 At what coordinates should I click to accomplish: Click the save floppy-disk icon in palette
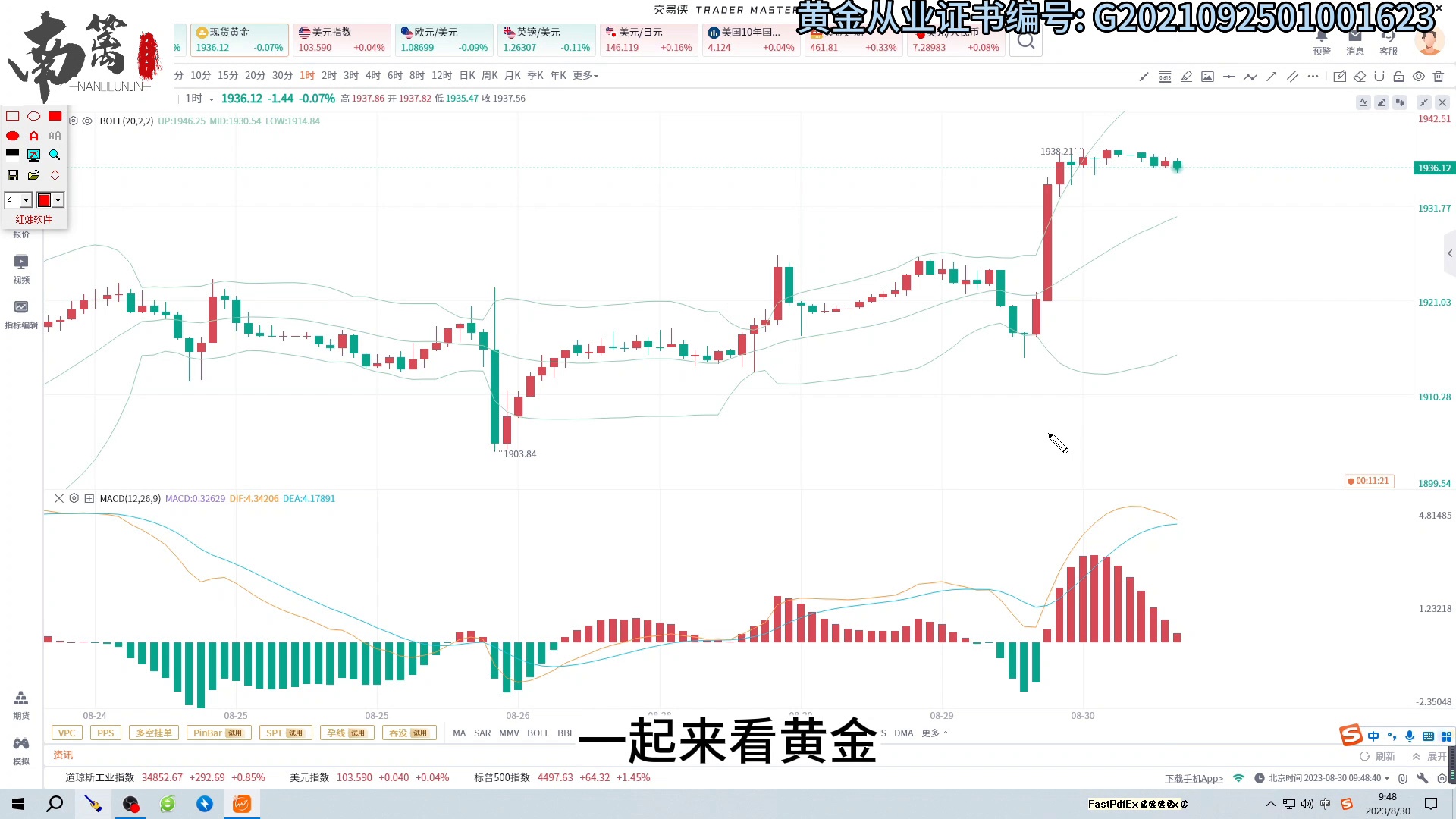pyautogui.click(x=13, y=175)
